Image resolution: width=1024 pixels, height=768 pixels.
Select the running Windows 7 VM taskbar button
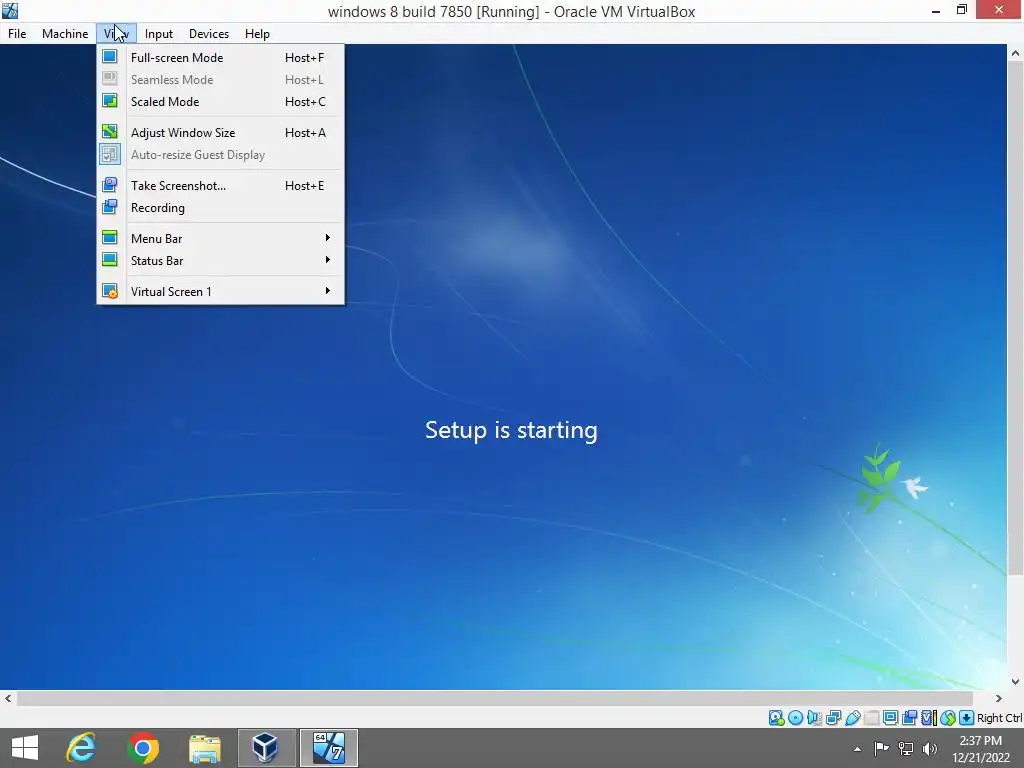point(328,748)
